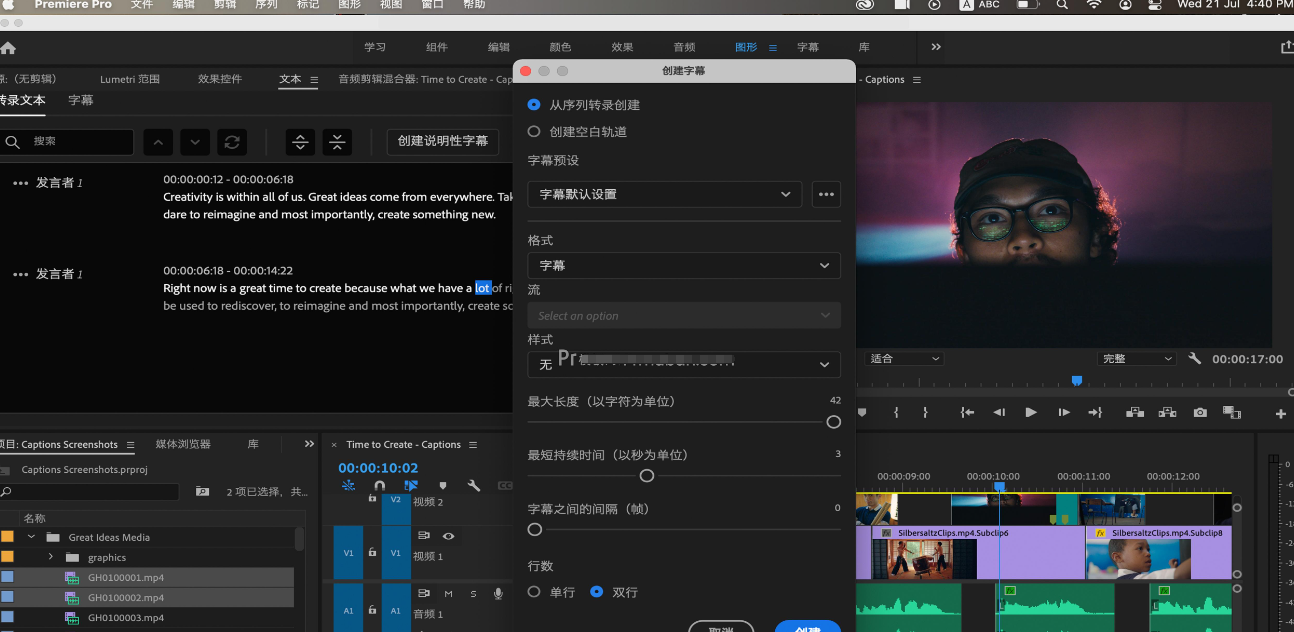
Task: Select the 创建空白轨道 radio option
Action: [534, 132]
